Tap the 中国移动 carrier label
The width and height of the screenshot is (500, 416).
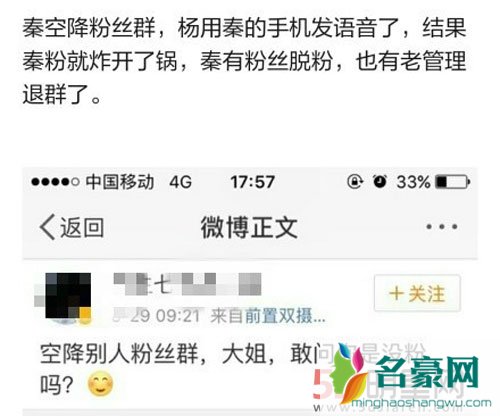pos(120,182)
